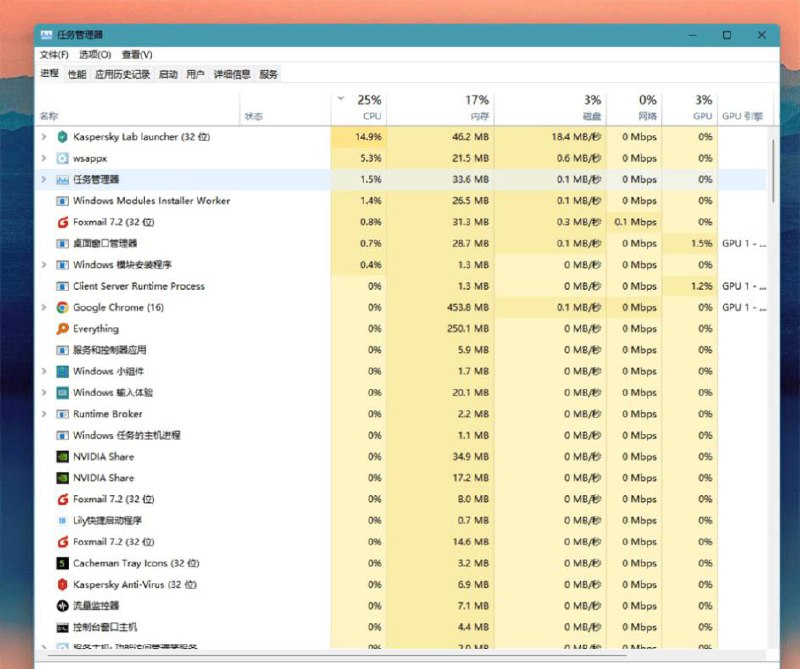Screen dimensions: 800x669
Task: Expand the Windows 模块安装程序 process entry
Action: (43, 264)
